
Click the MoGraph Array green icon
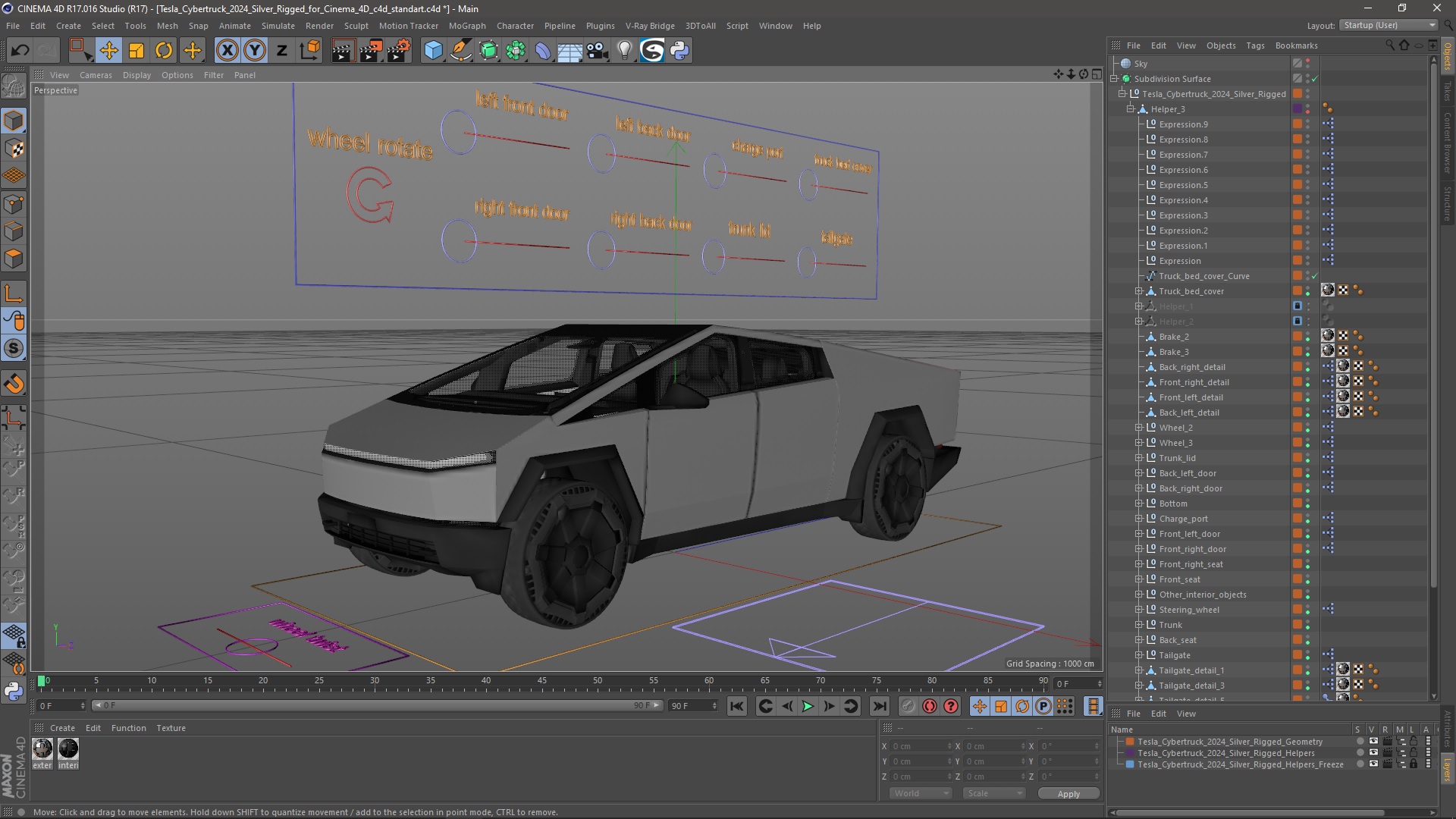[x=516, y=51]
